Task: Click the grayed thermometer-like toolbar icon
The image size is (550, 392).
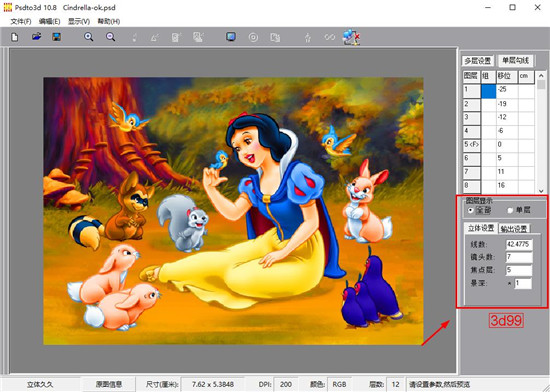Action: [x=134, y=37]
